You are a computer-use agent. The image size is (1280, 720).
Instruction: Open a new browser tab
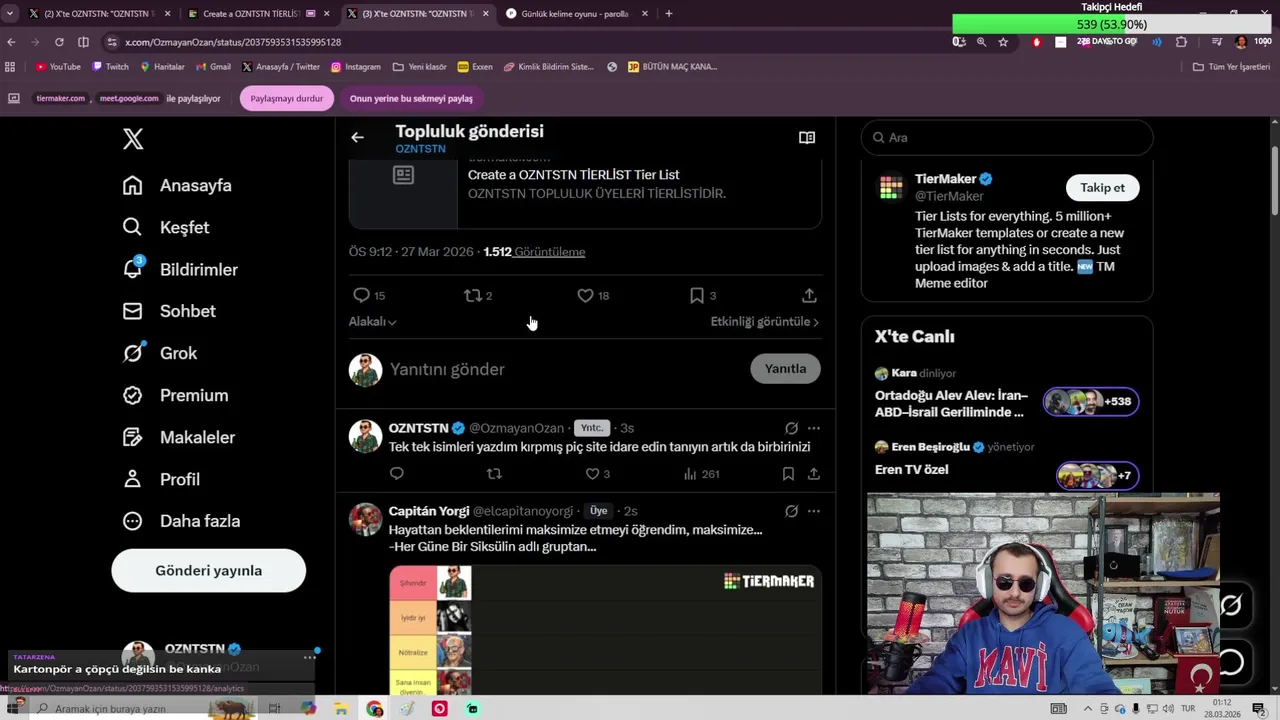pos(669,14)
